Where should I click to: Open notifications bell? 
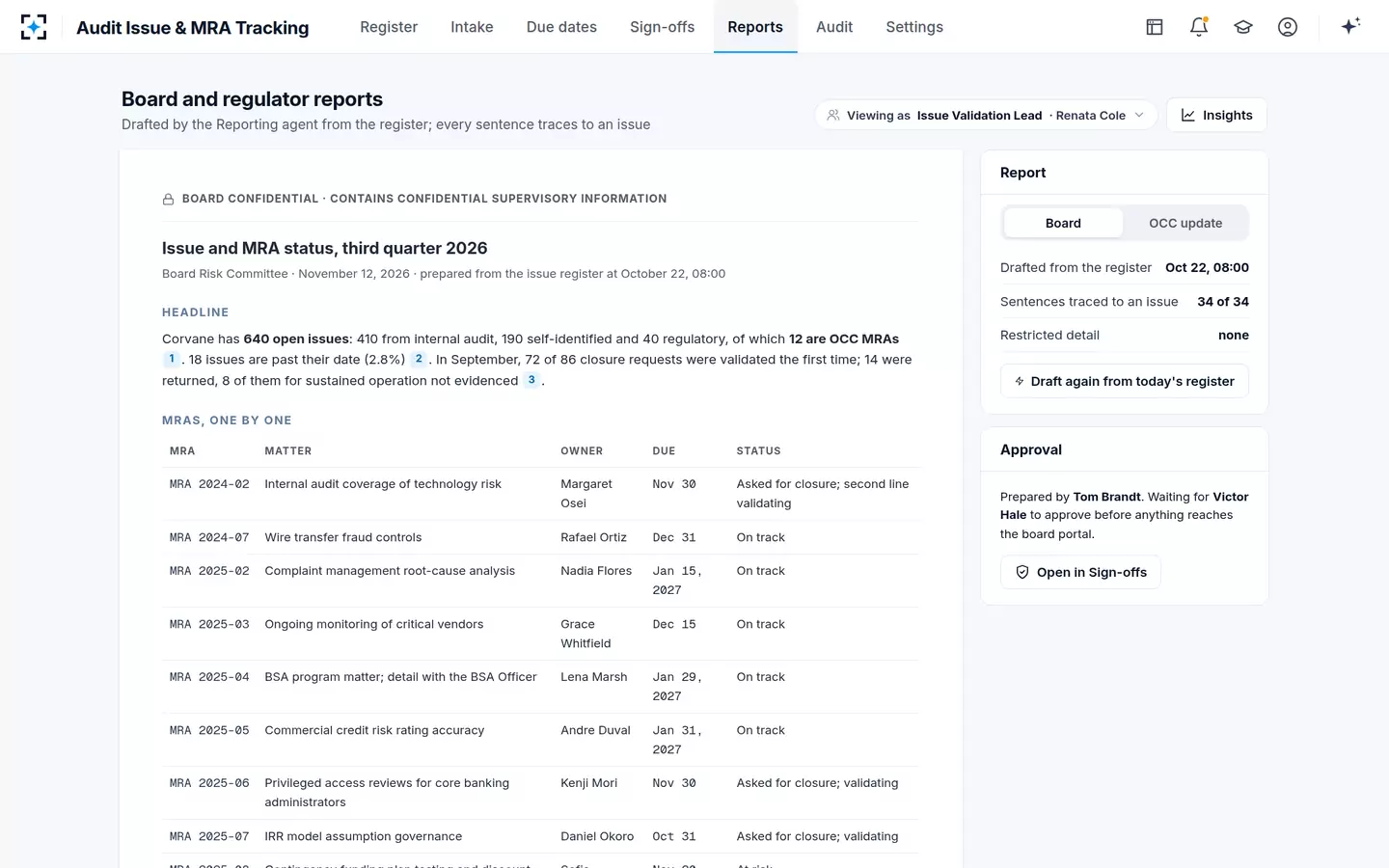(x=1199, y=27)
